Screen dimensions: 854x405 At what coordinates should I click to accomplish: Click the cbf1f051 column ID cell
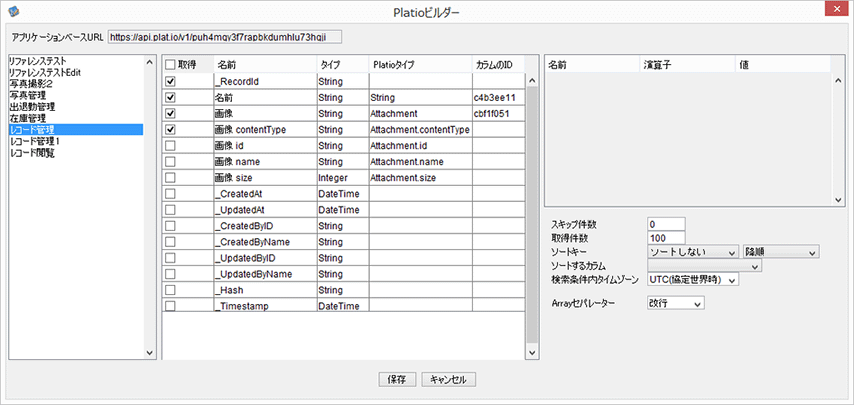click(498, 114)
